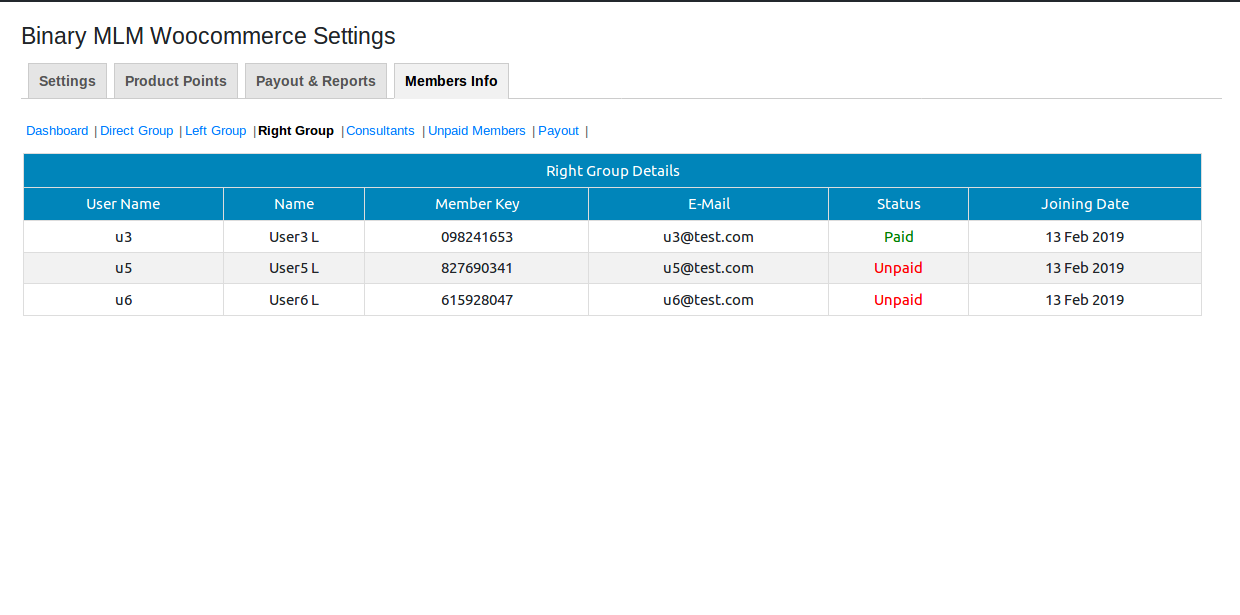Click Unpaid status in u5 row

pyautogui.click(x=898, y=268)
